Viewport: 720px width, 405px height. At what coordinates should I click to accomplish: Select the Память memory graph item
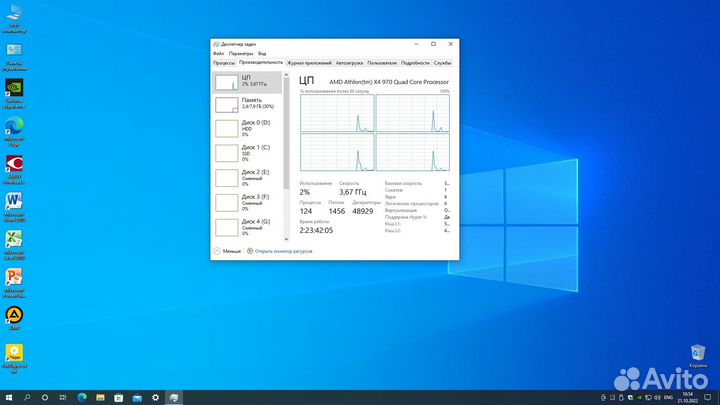pyautogui.click(x=247, y=104)
